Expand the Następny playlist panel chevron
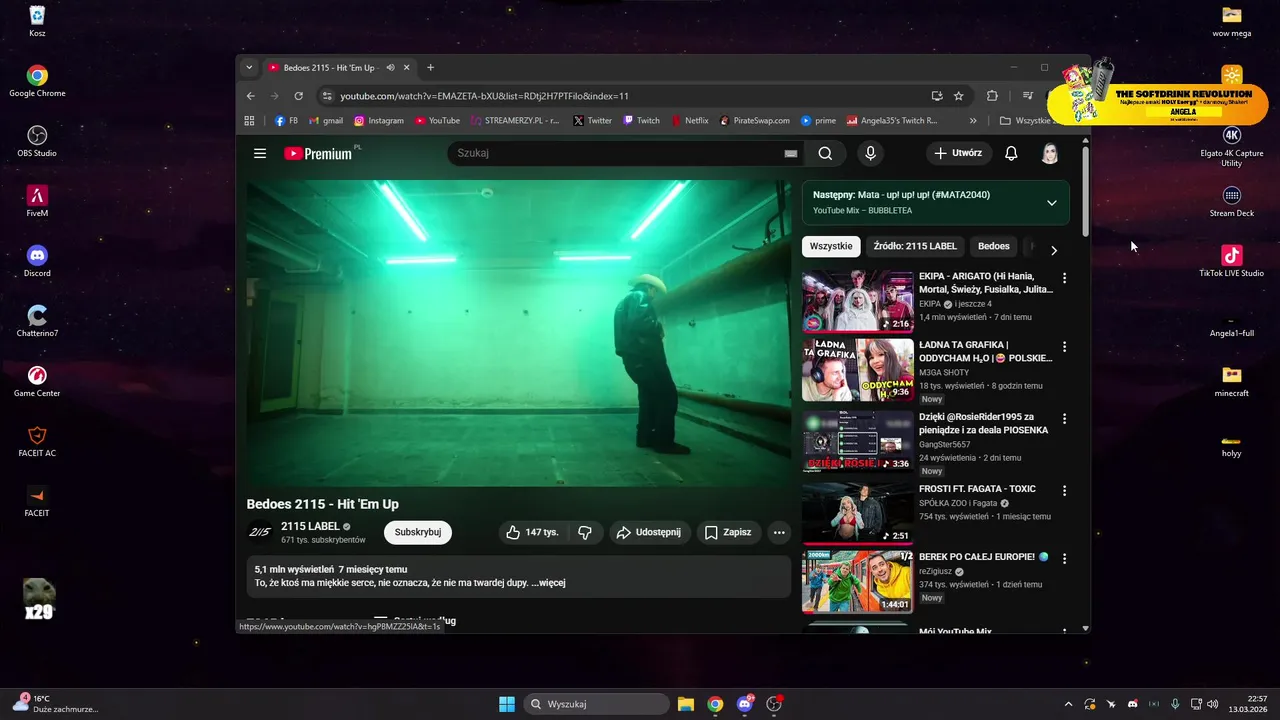1280x720 pixels. coord(1051,202)
